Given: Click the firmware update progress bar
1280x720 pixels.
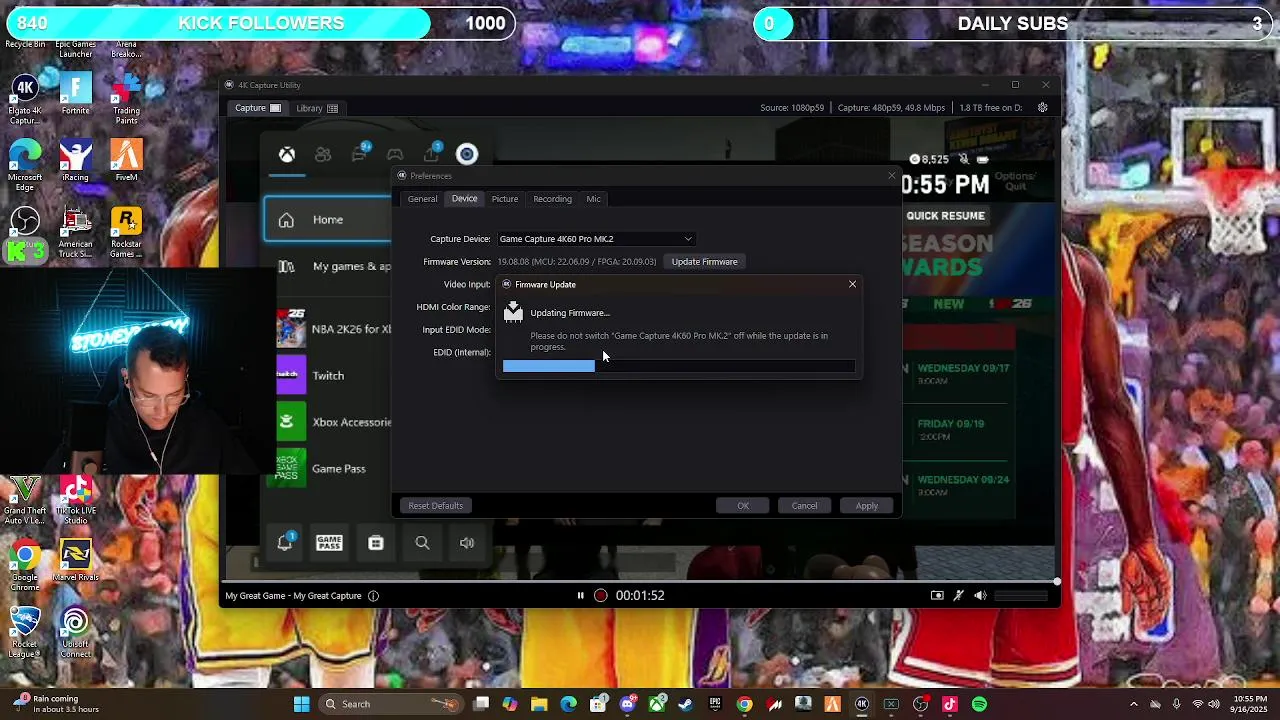Looking at the screenshot, I should [x=678, y=367].
